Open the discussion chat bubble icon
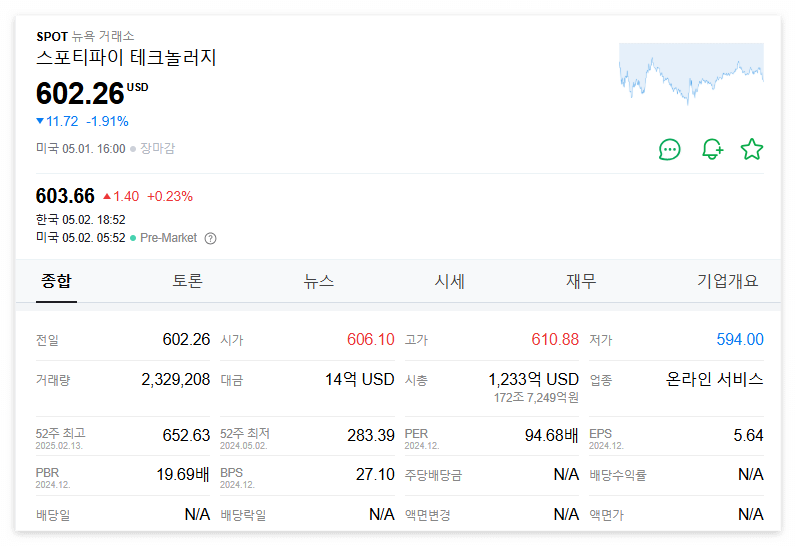Screen dimensions: 796x546 click(x=669, y=150)
